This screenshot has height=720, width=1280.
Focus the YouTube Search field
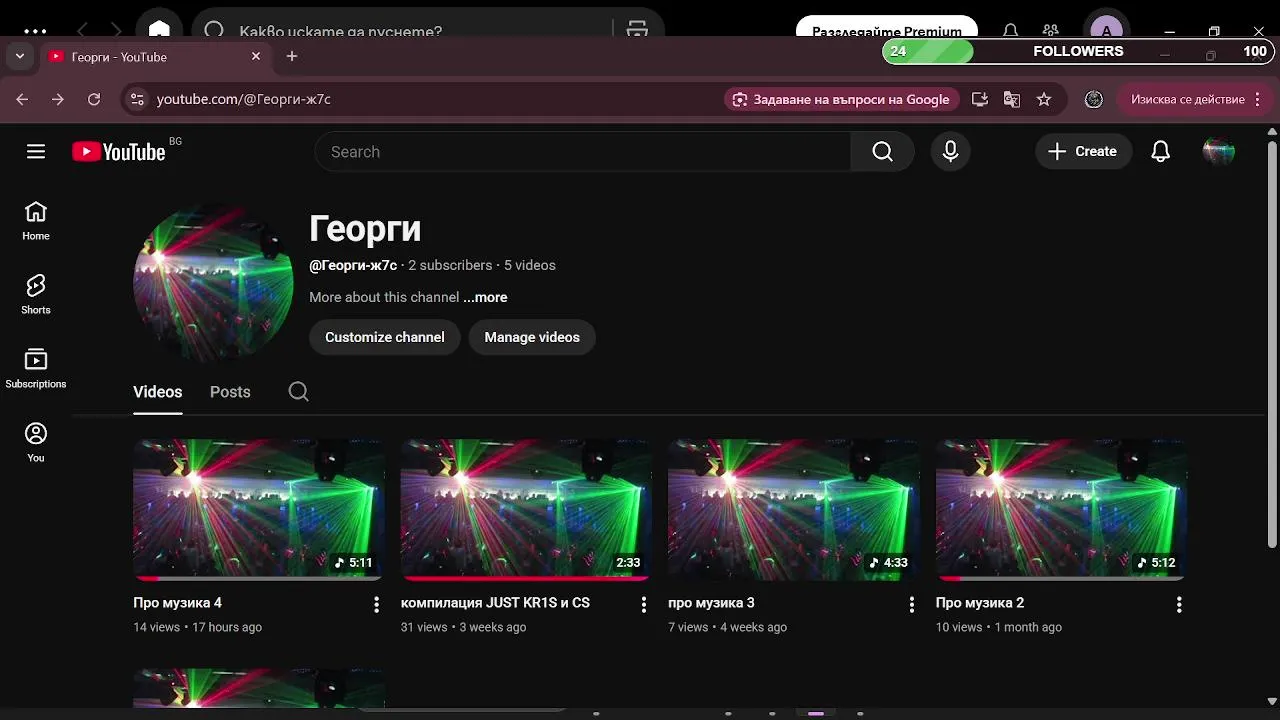tap(582, 152)
